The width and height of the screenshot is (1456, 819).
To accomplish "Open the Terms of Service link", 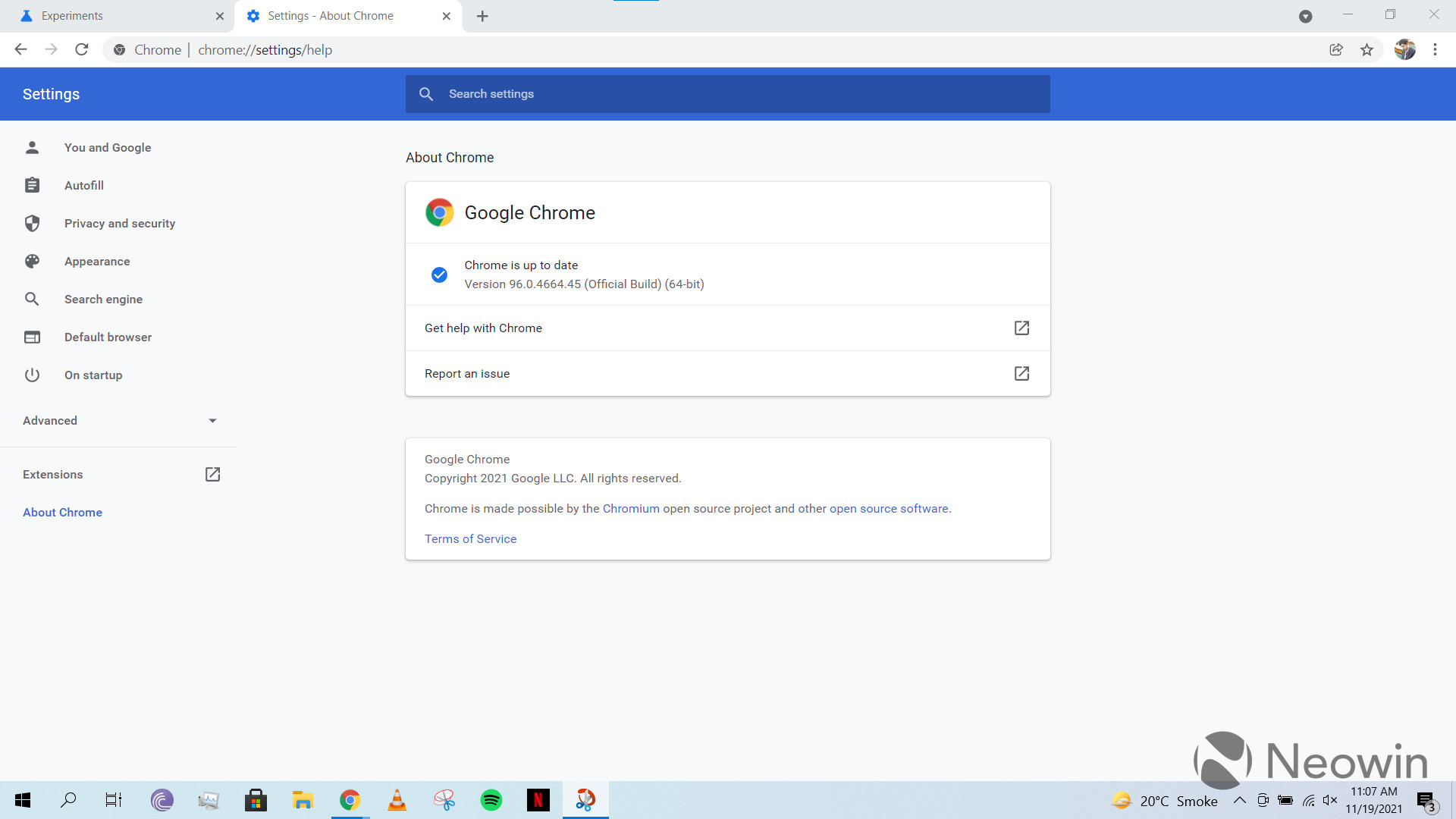I will [470, 538].
